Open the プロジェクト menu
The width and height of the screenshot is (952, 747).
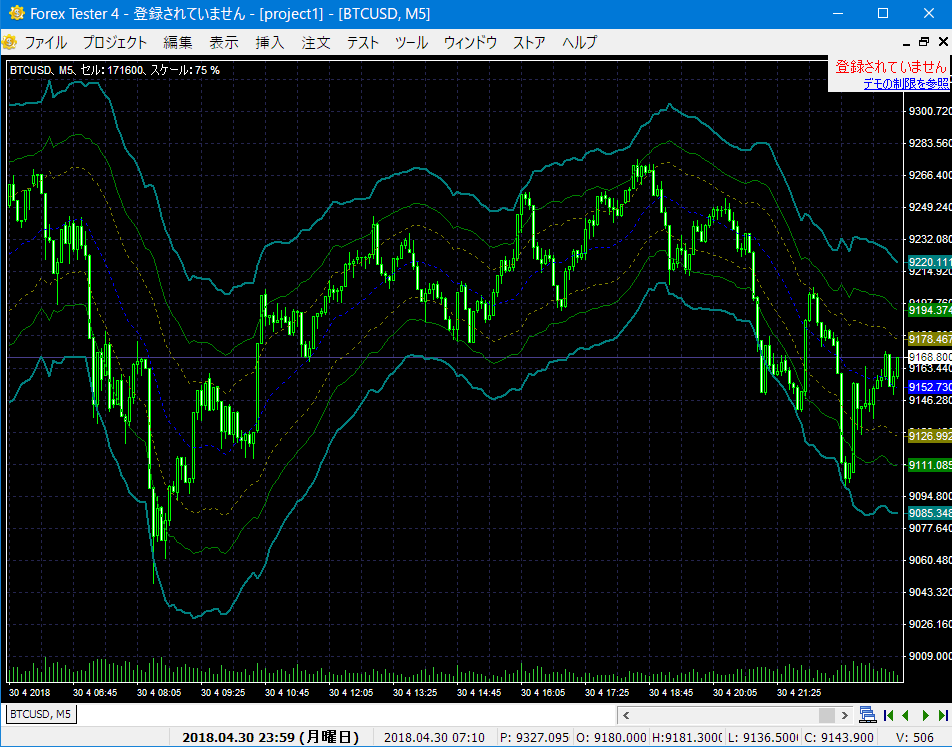click(115, 43)
